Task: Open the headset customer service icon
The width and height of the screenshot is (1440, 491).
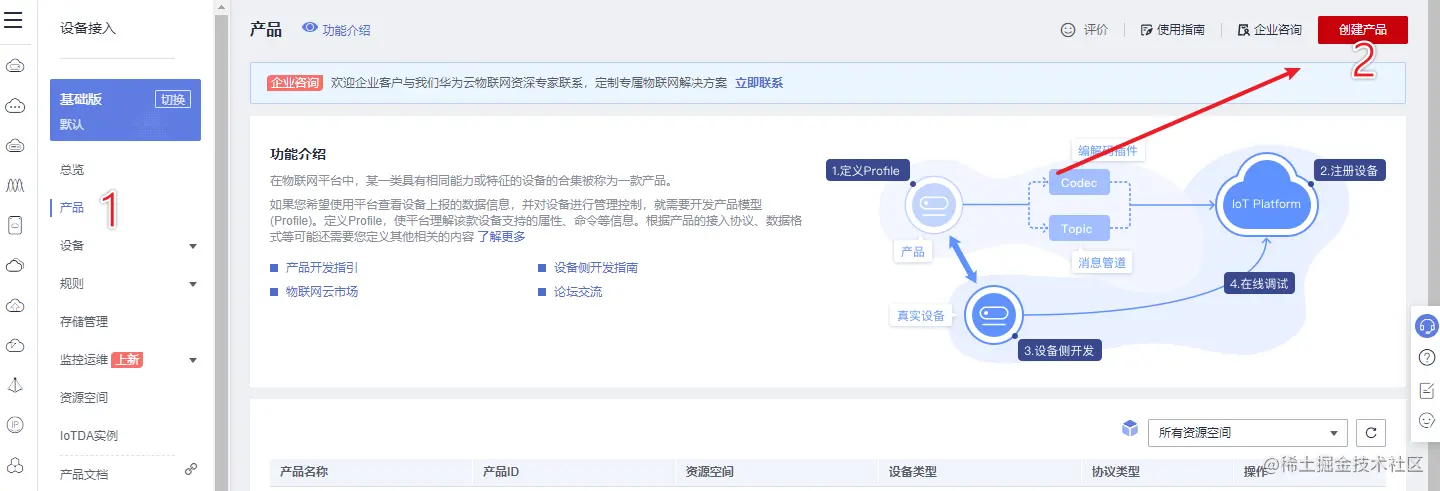Action: [1427, 326]
